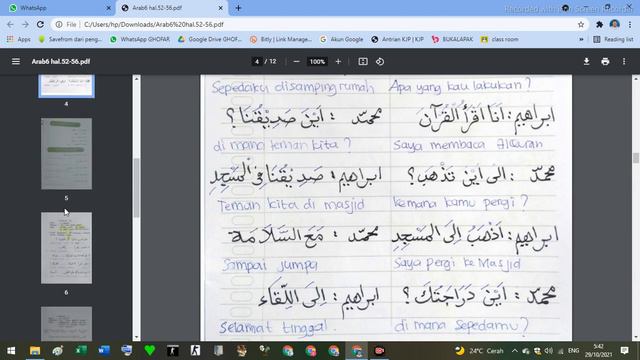The width and height of the screenshot is (640, 360).
Task: Click the fit to page icon
Action: (x=363, y=62)
